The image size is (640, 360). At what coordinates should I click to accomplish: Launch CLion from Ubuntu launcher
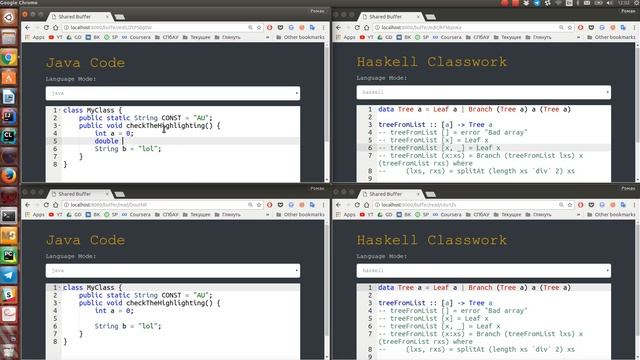tap(9, 136)
